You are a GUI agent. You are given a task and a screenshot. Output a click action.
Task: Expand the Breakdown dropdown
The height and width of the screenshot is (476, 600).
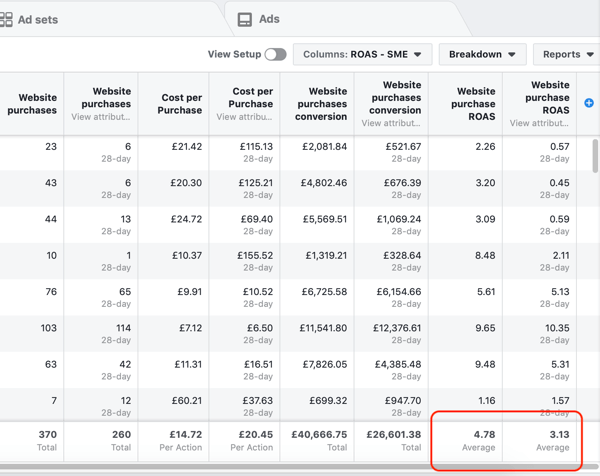pos(482,54)
